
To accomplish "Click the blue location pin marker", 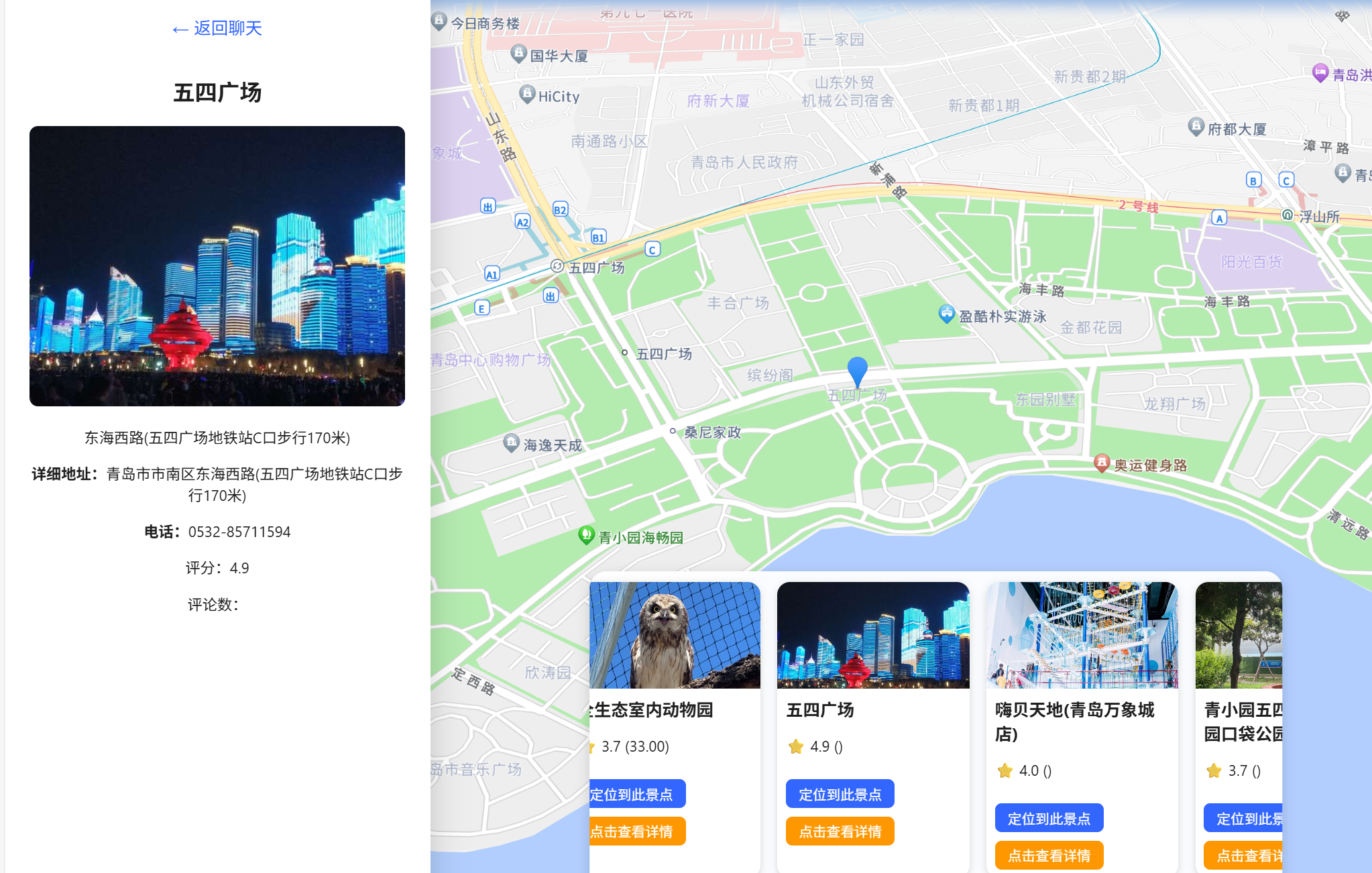I will pos(857,371).
